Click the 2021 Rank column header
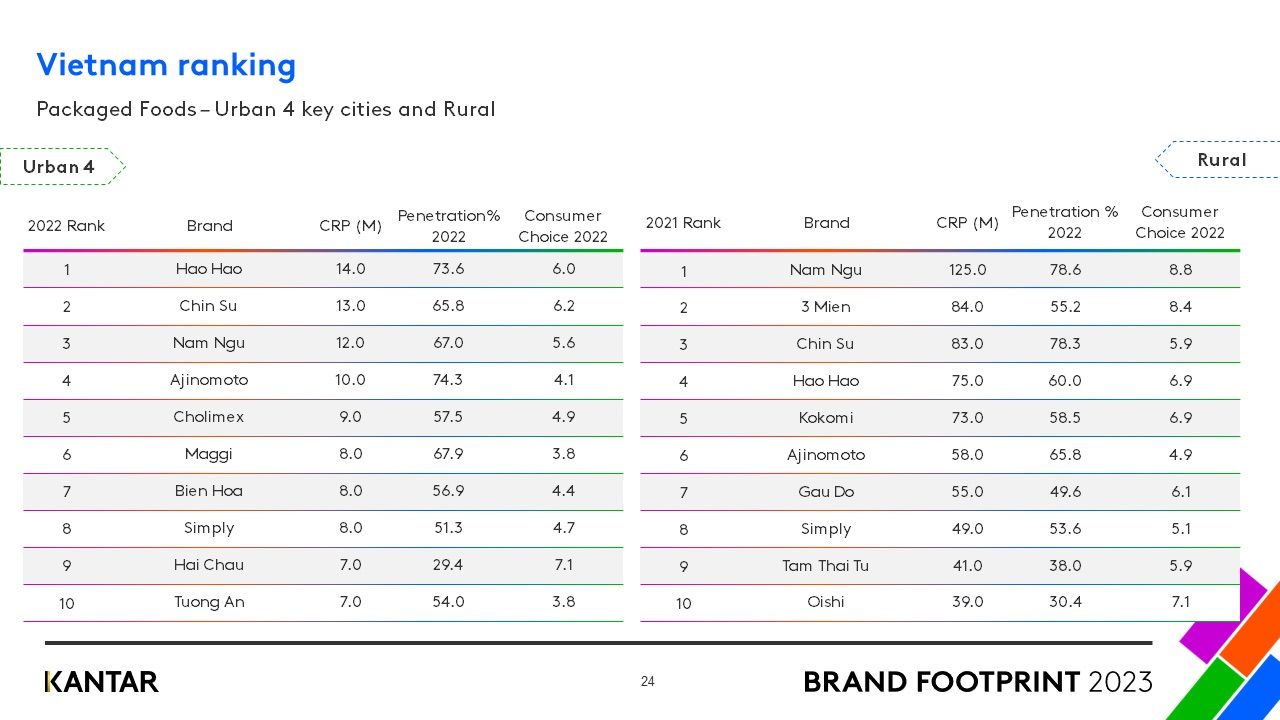The width and height of the screenshot is (1280, 720). (x=683, y=223)
